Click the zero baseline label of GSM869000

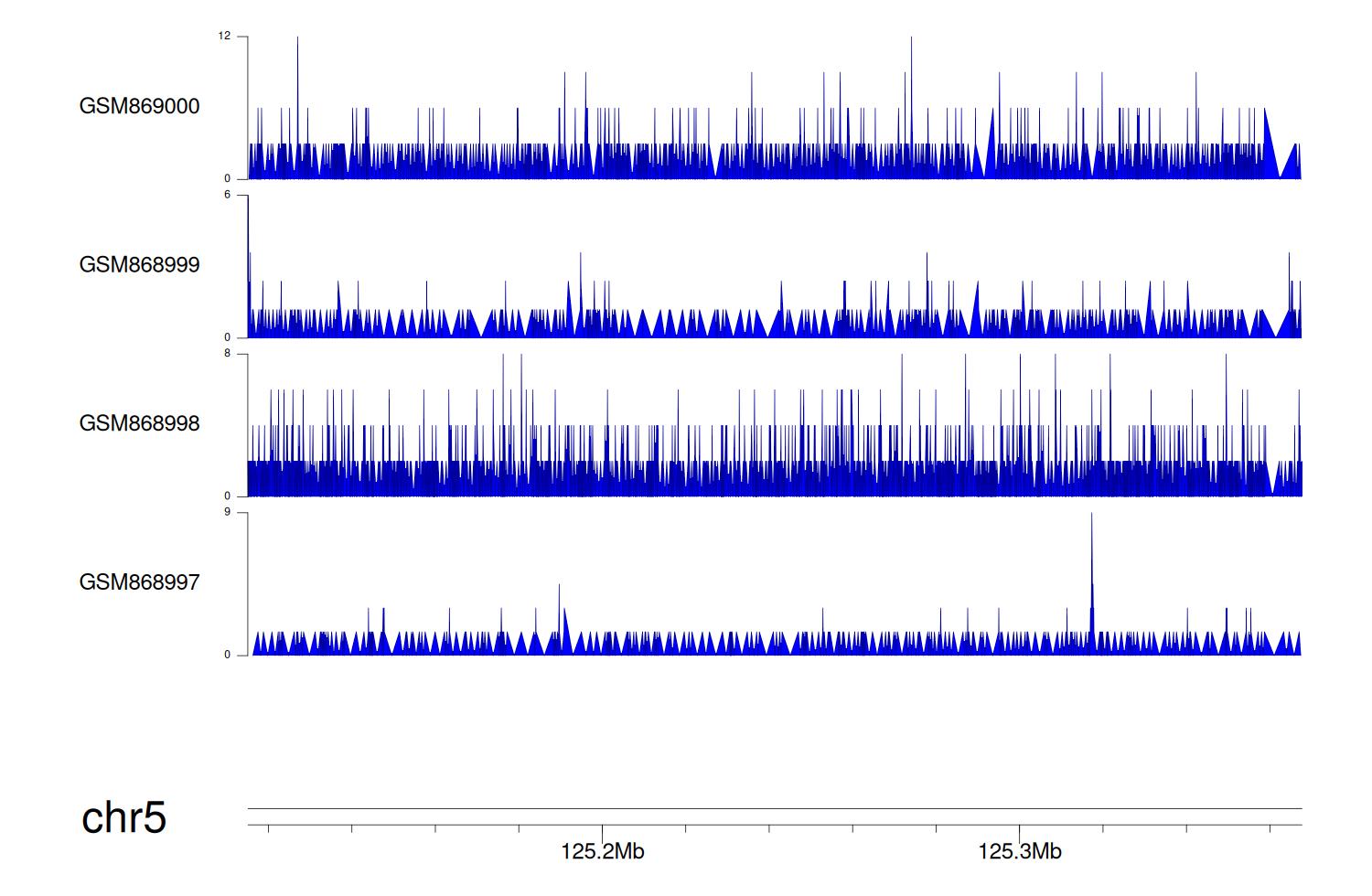(x=227, y=179)
